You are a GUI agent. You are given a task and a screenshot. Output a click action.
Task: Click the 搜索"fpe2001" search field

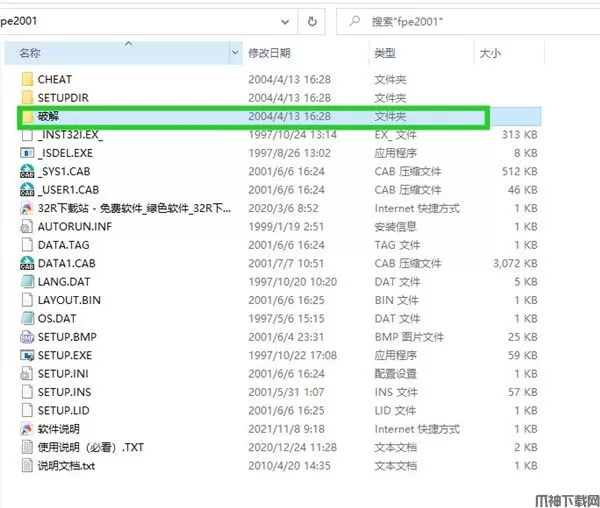pyautogui.click(x=469, y=21)
